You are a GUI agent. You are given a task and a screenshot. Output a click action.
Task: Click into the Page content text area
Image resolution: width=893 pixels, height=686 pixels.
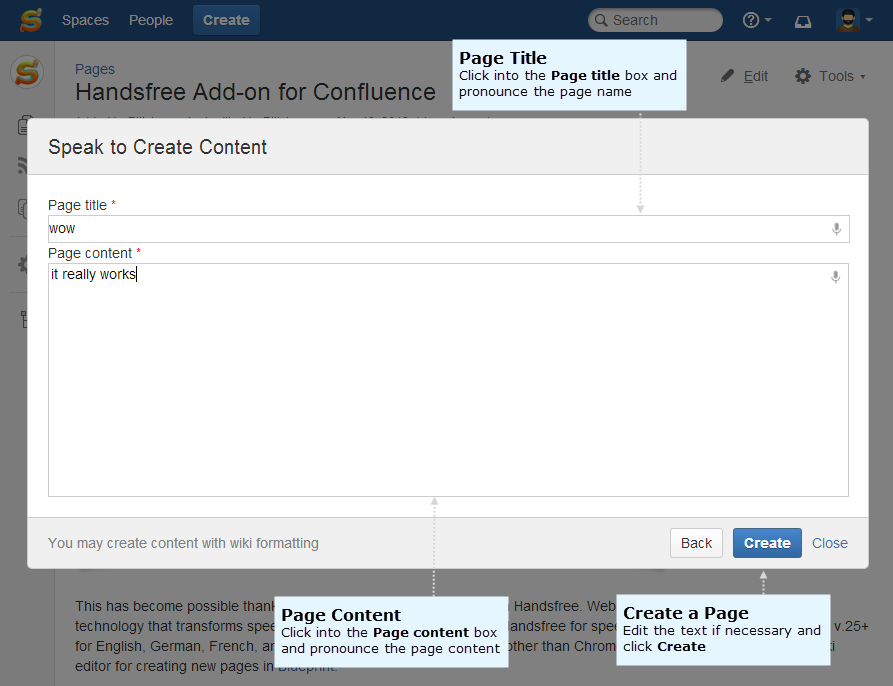(448, 380)
